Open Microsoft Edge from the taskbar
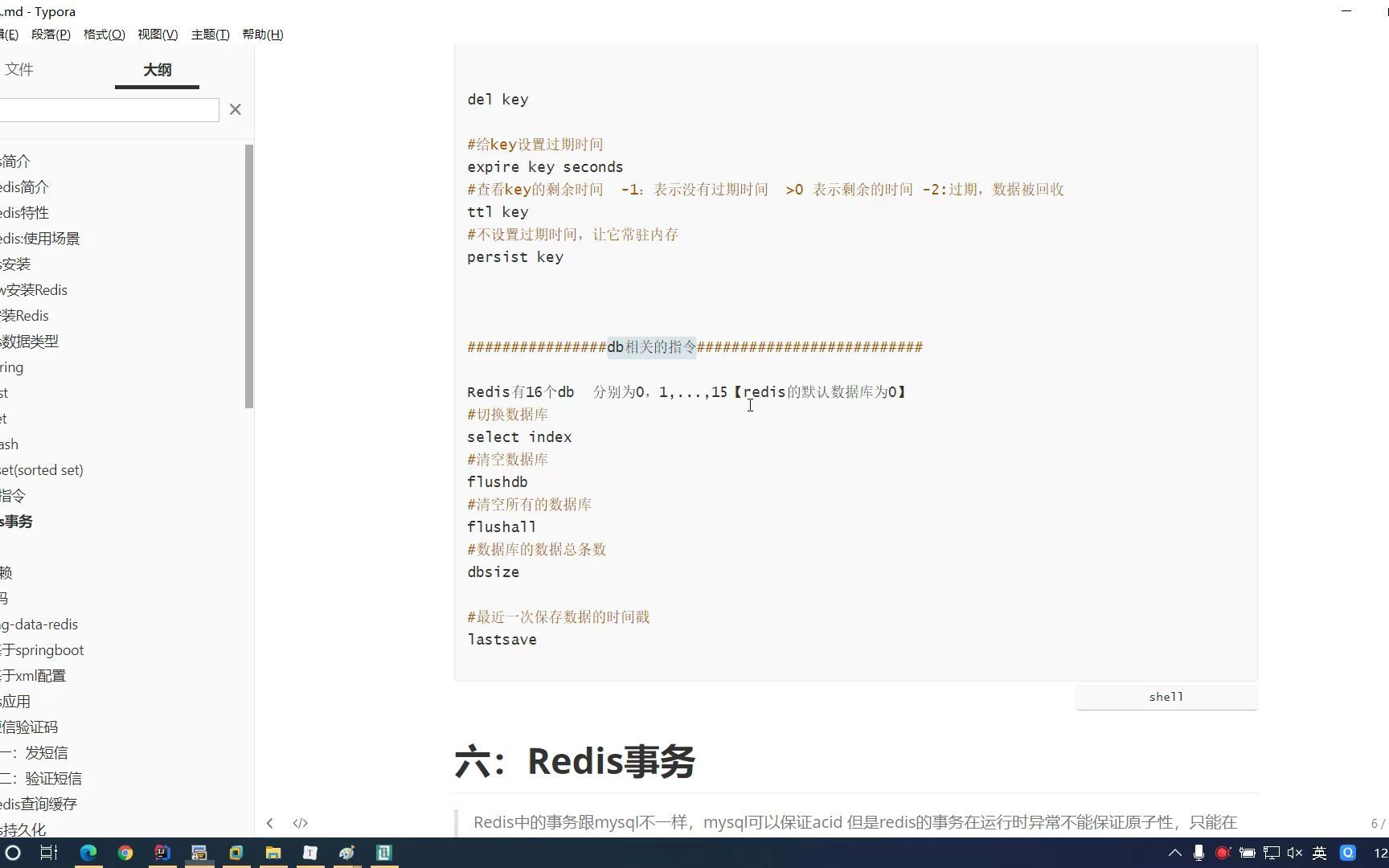This screenshot has width=1389, height=868. pos(88,853)
